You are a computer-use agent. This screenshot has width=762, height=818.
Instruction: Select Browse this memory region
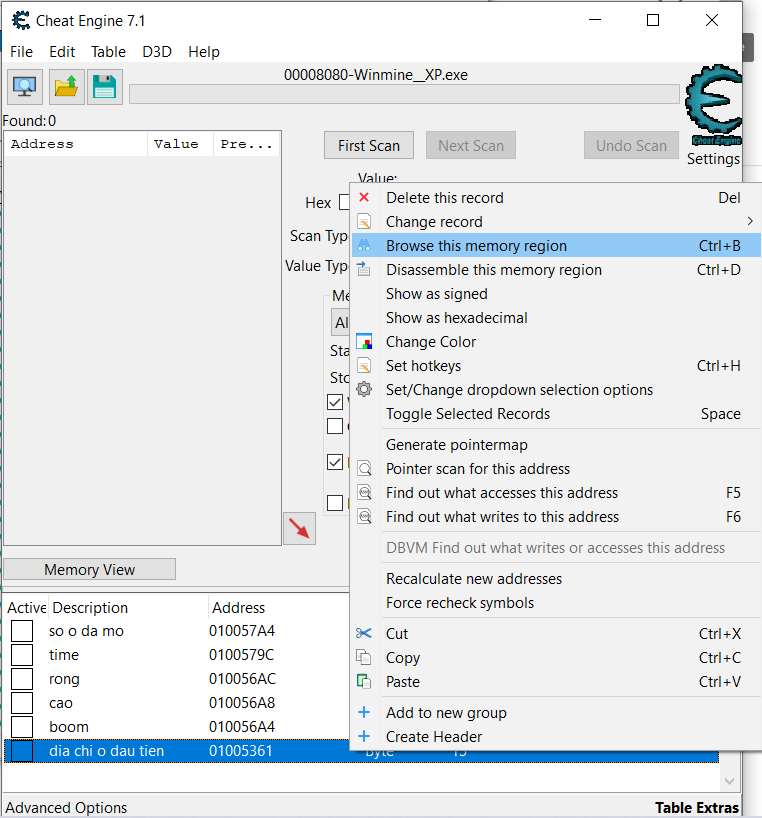pyautogui.click(x=556, y=245)
